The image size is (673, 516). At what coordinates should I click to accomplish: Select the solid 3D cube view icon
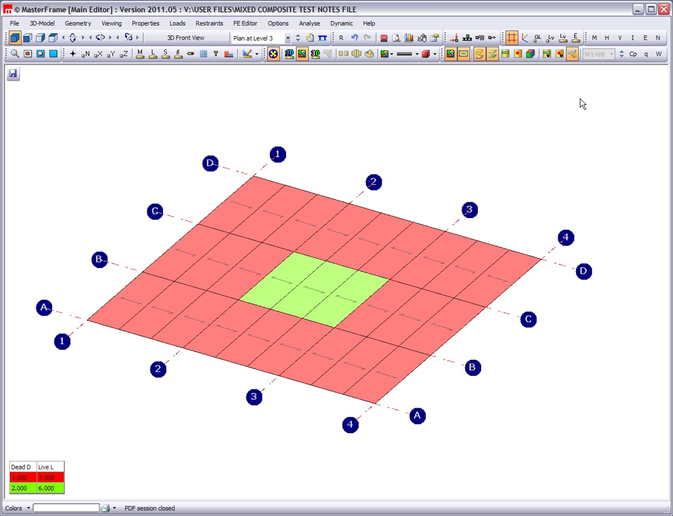pyautogui.click(x=15, y=38)
